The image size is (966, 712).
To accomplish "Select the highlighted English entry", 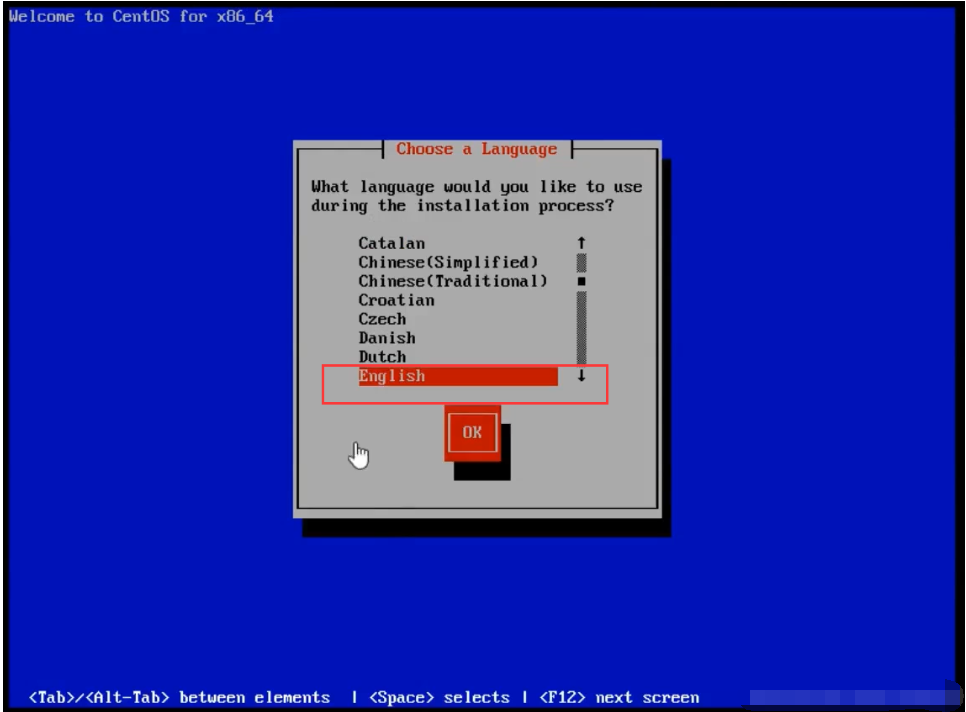I will [458, 376].
